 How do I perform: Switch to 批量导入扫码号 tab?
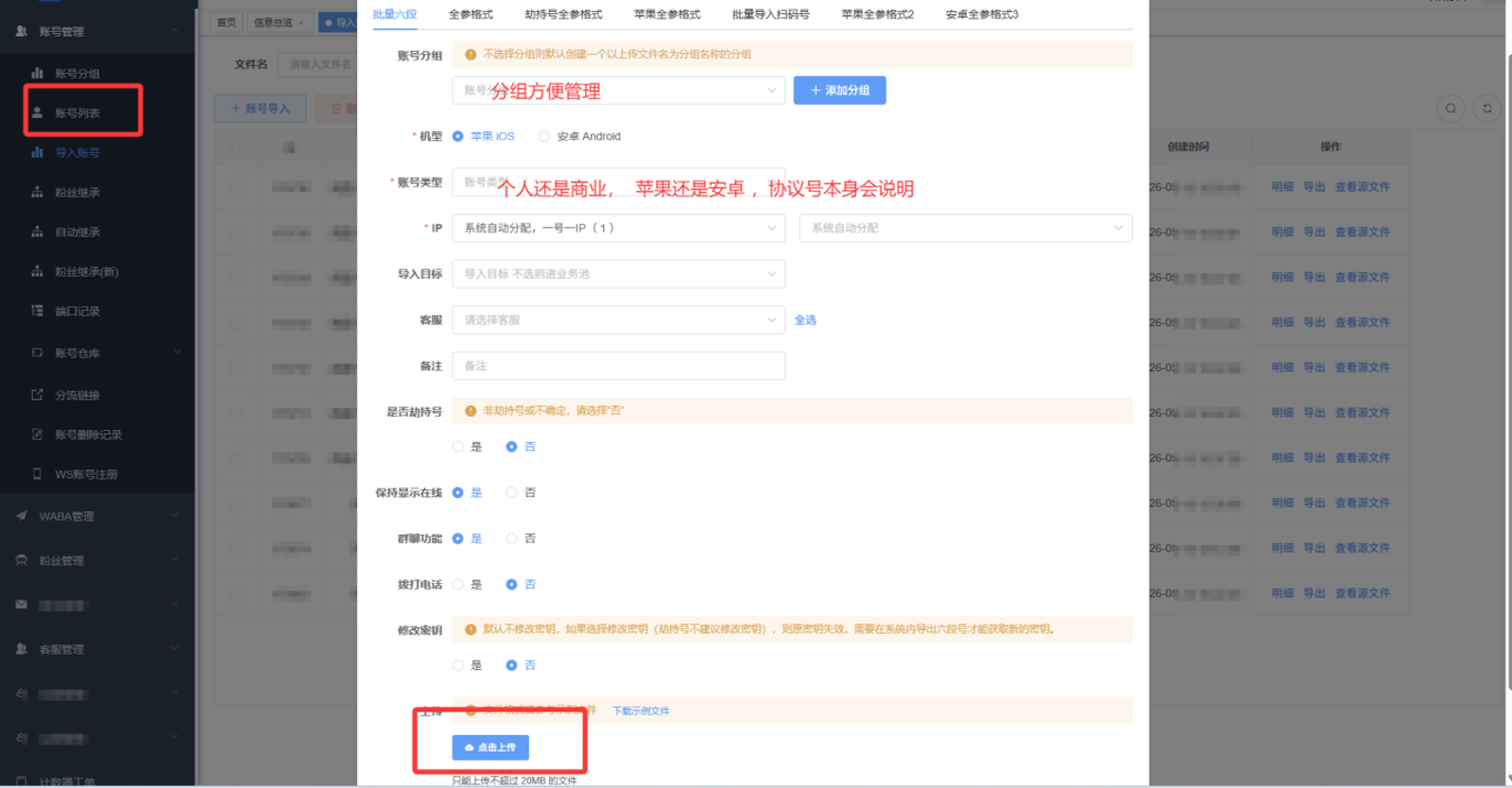tap(770, 14)
